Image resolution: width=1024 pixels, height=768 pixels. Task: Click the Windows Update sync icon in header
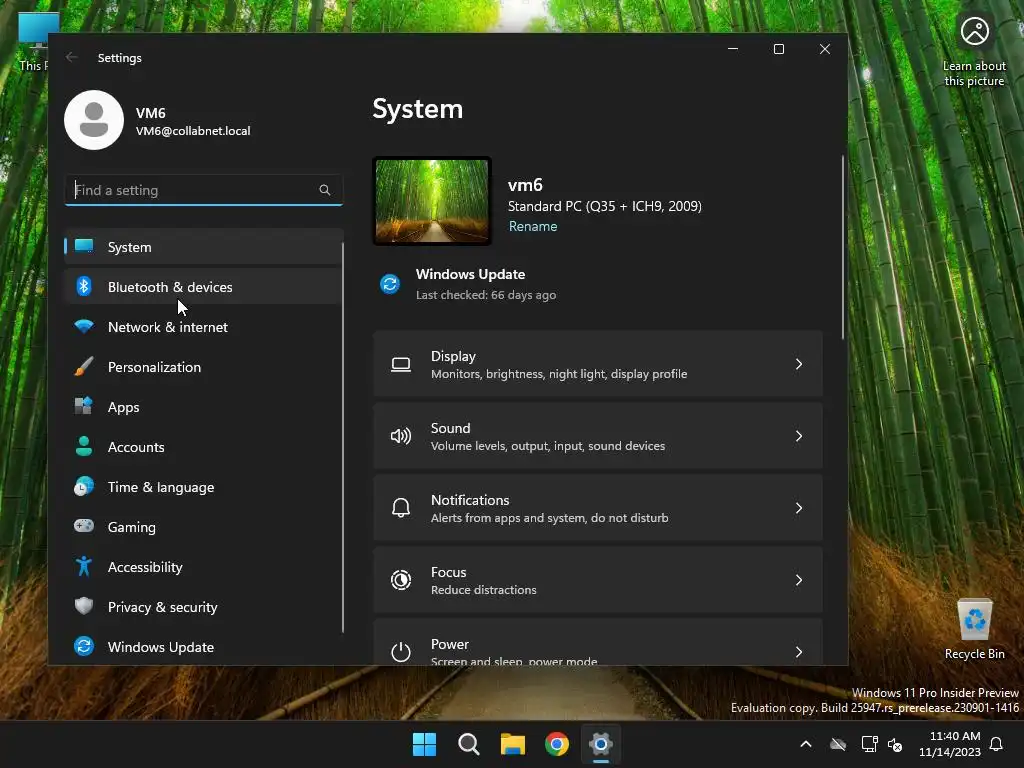coord(390,284)
